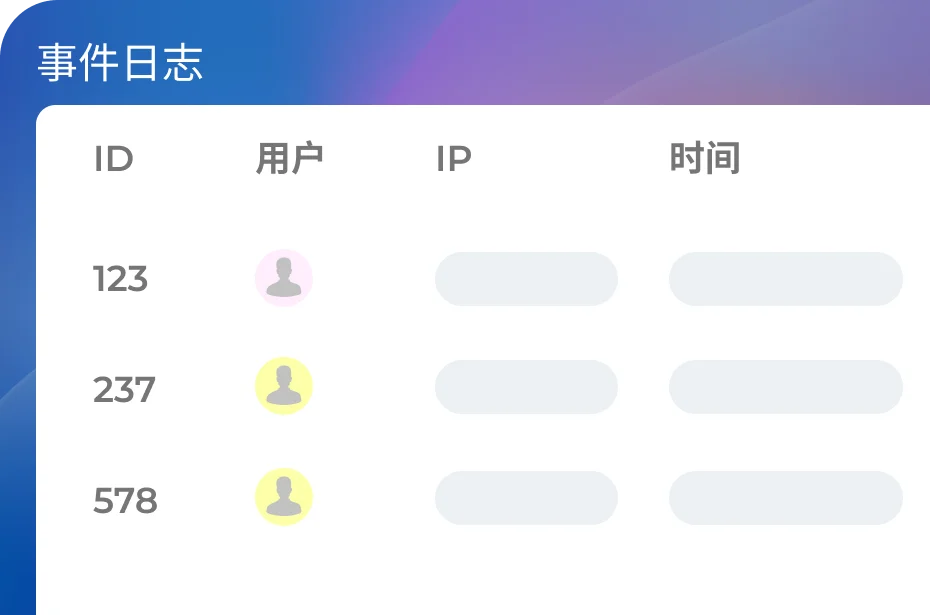Click the IP placeholder in row 237
Screen dimensions: 930x615
pyautogui.click(x=526, y=387)
